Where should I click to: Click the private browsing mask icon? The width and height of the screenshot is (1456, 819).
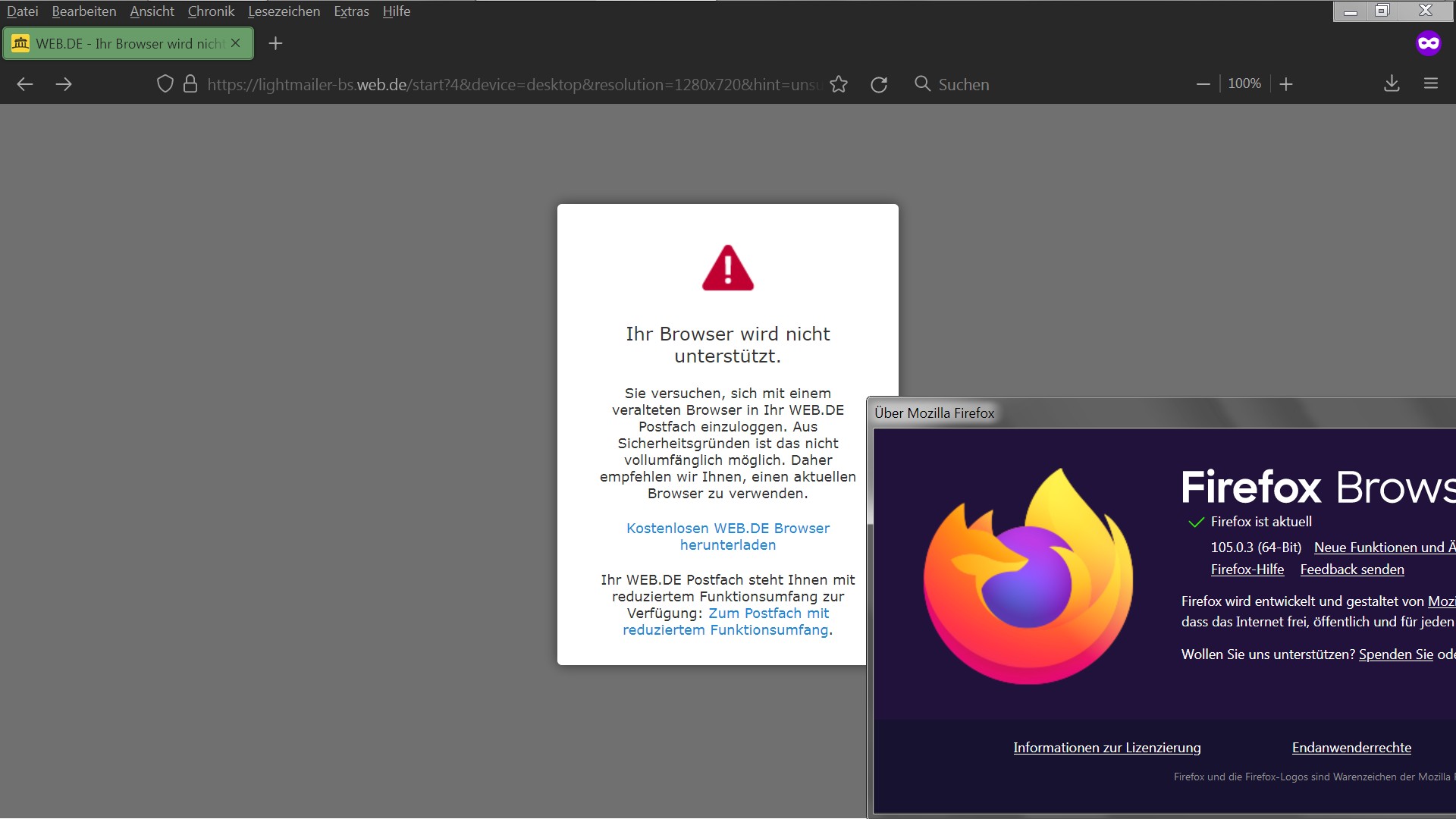click(x=1428, y=43)
